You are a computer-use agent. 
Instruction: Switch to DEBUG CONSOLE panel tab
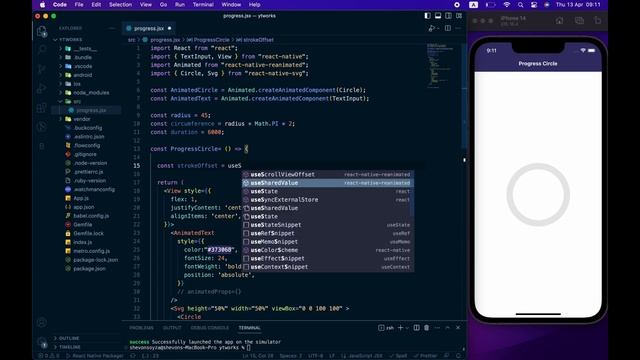[209, 328]
